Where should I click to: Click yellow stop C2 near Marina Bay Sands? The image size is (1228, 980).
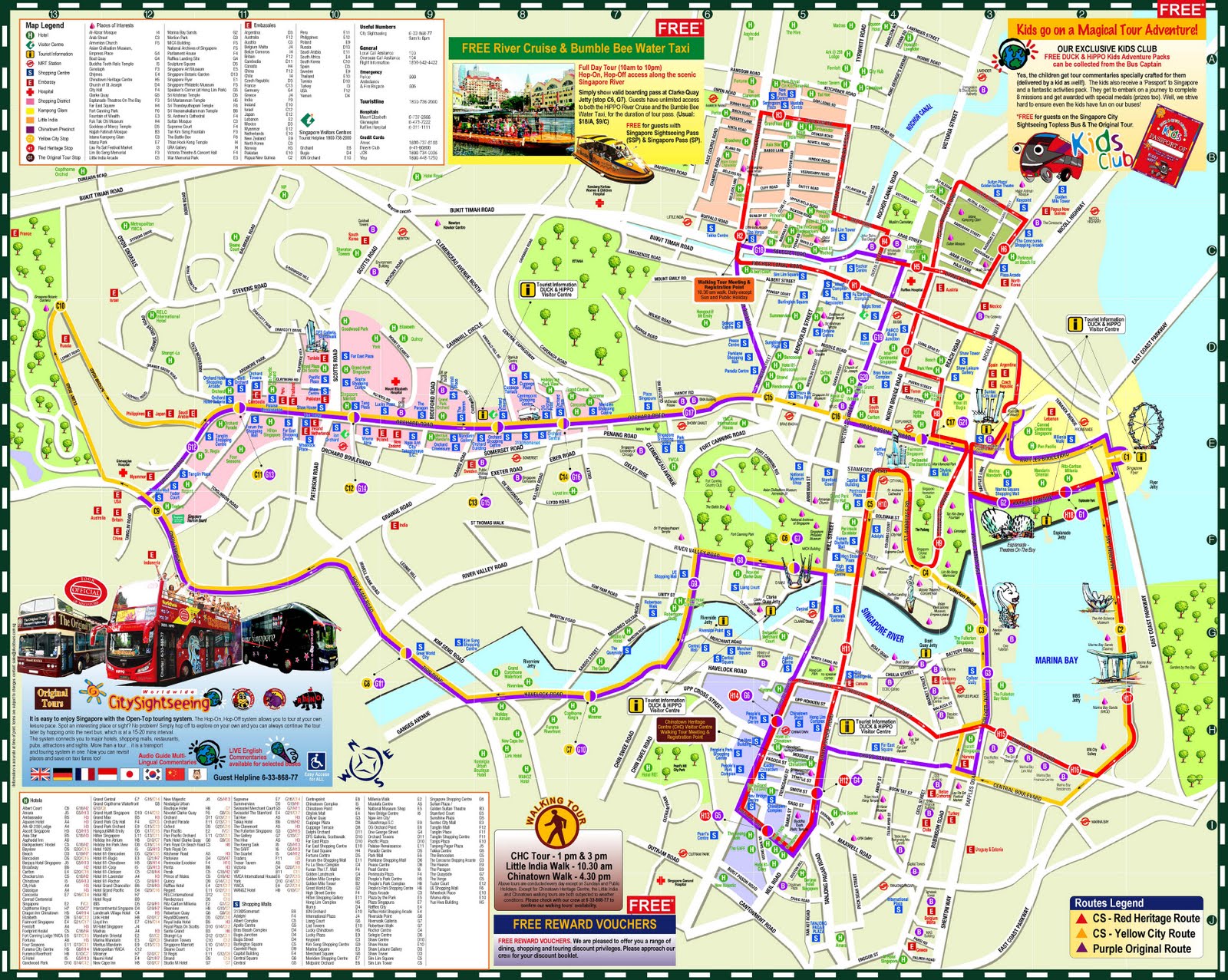click(x=1121, y=629)
